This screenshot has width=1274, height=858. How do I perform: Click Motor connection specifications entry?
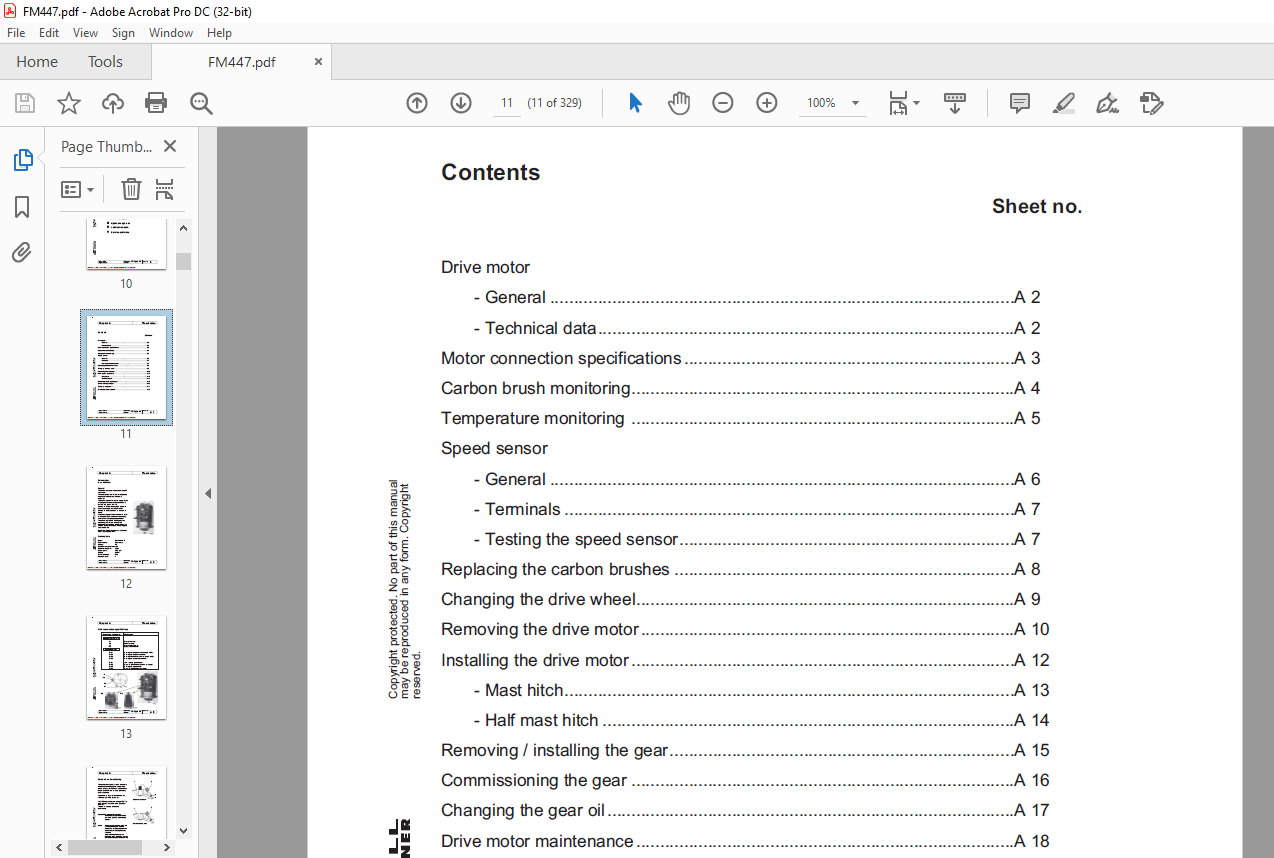coord(741,358)
